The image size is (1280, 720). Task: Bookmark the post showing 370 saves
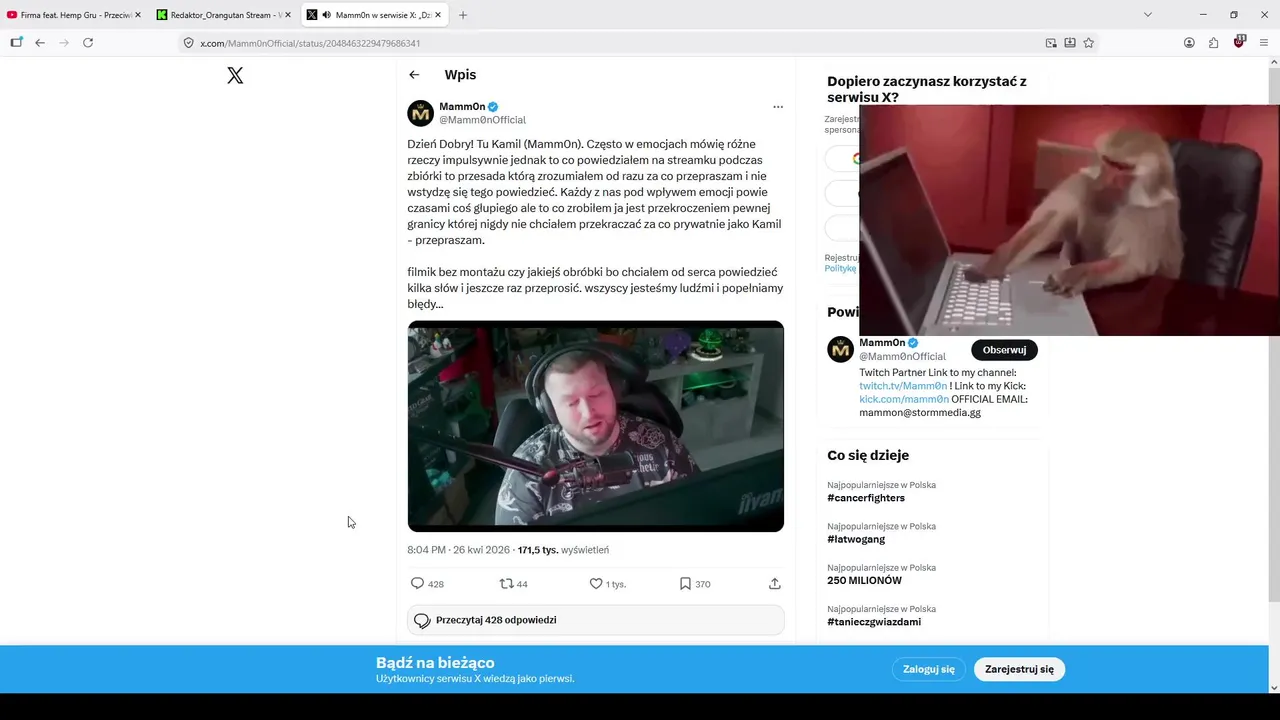click(x=685, y=584)
